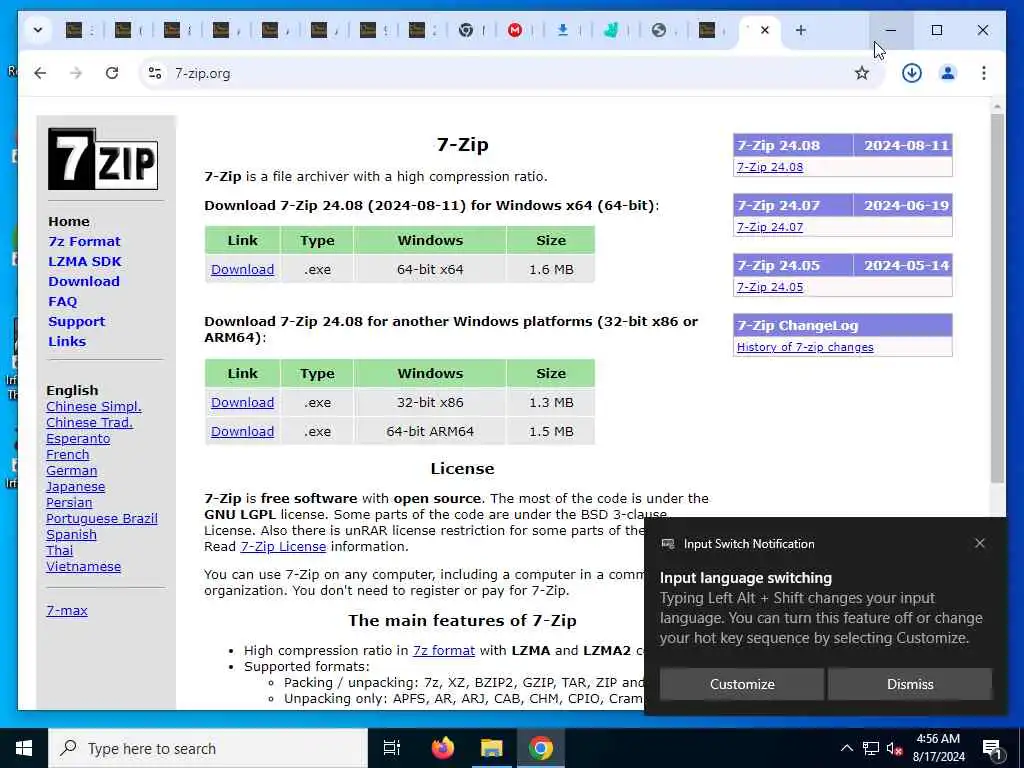Switch language to Persian
The width and height of the screenshot is (1024, 768).
69,503
